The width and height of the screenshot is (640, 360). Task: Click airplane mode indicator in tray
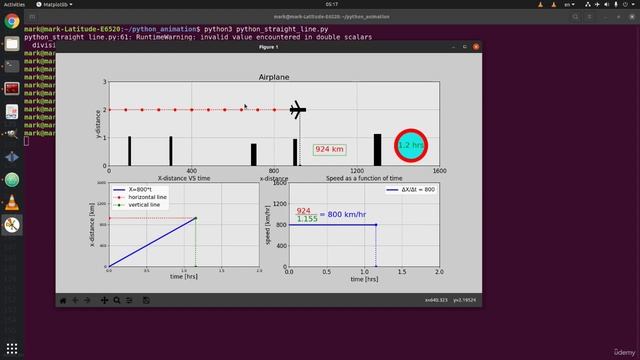click(597, 4)
